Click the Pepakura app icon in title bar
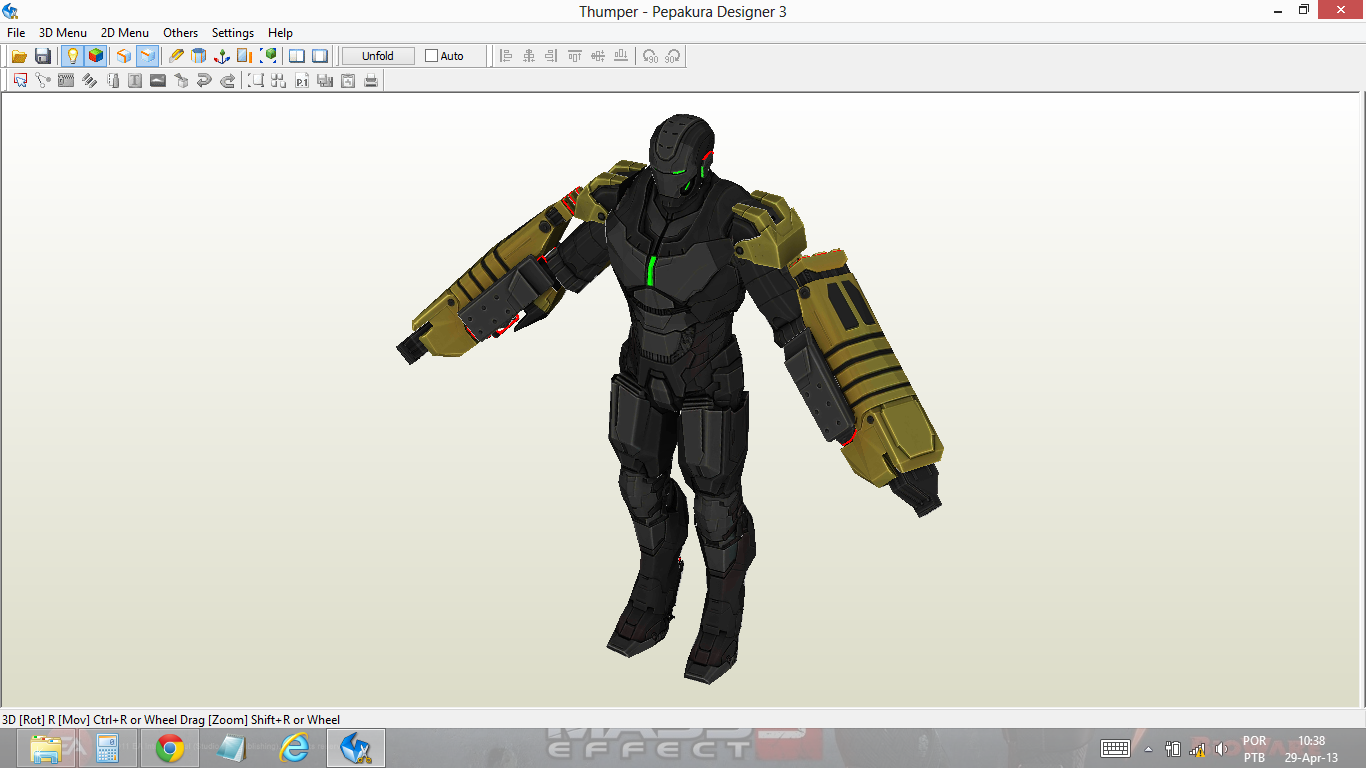The height and width of the screenshot is (768, 1366). (11, 11)
